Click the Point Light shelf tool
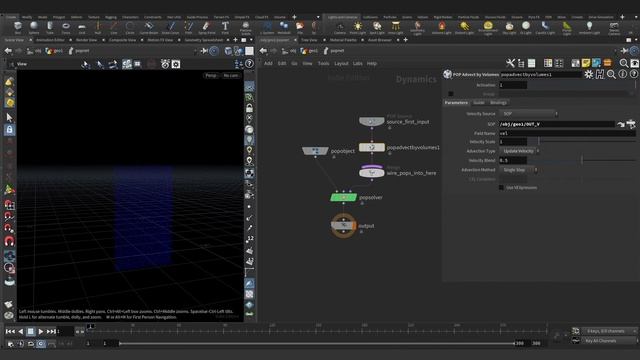 [358, 27]
